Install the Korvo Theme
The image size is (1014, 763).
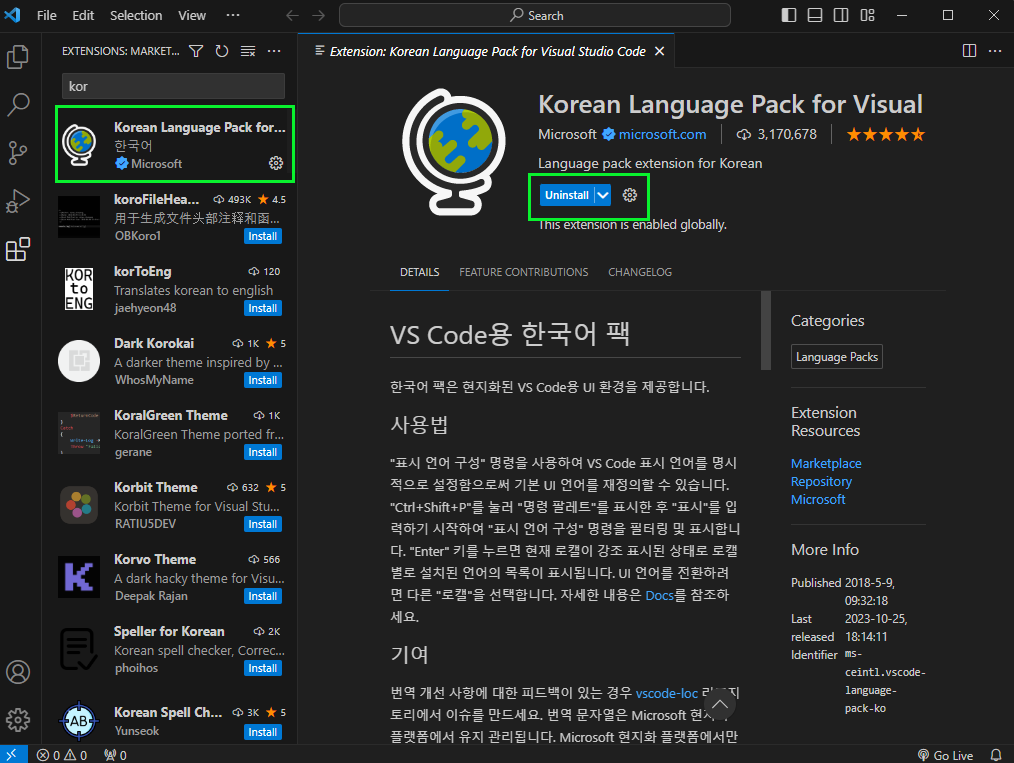263,596
